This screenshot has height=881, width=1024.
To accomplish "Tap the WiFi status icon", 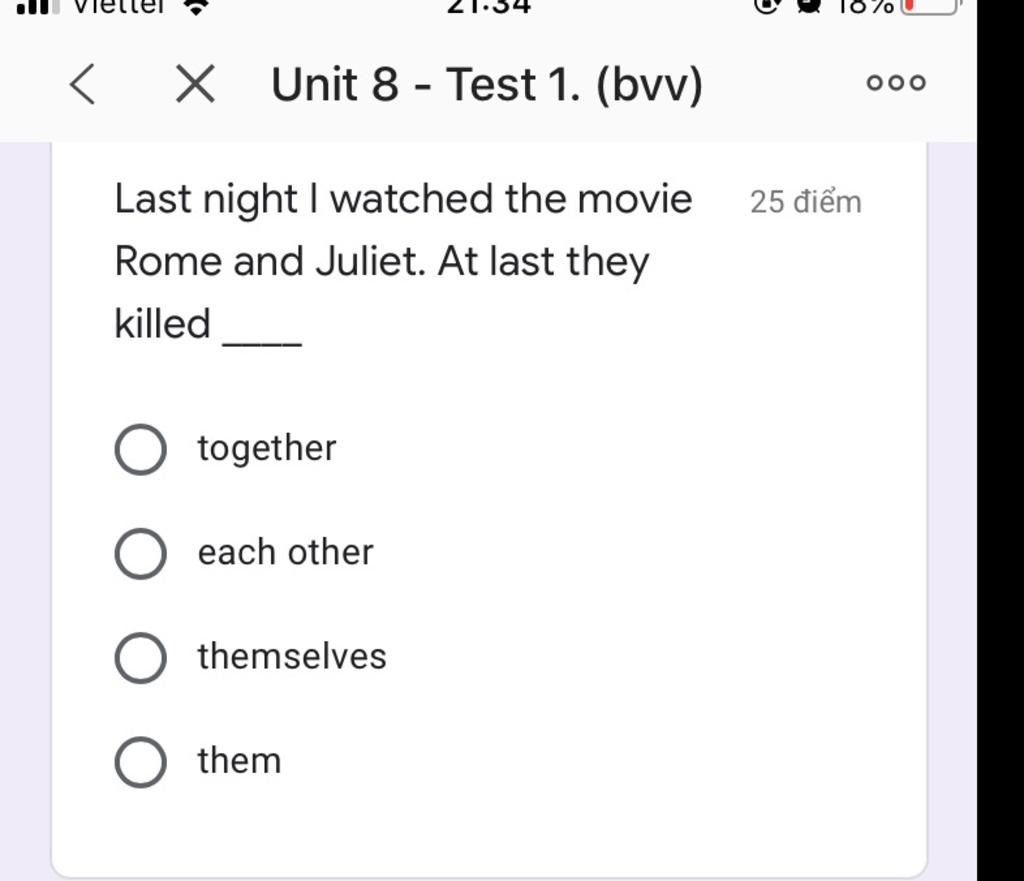I will pos(195,7).
